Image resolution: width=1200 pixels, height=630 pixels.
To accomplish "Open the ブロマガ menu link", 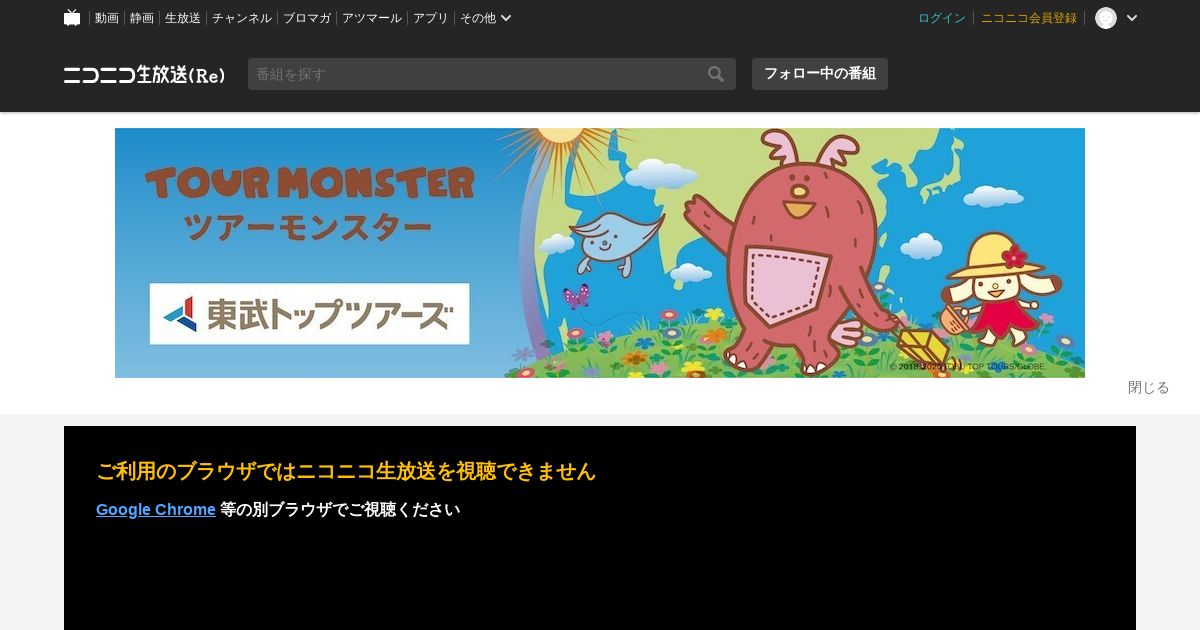I will point(307,18).
